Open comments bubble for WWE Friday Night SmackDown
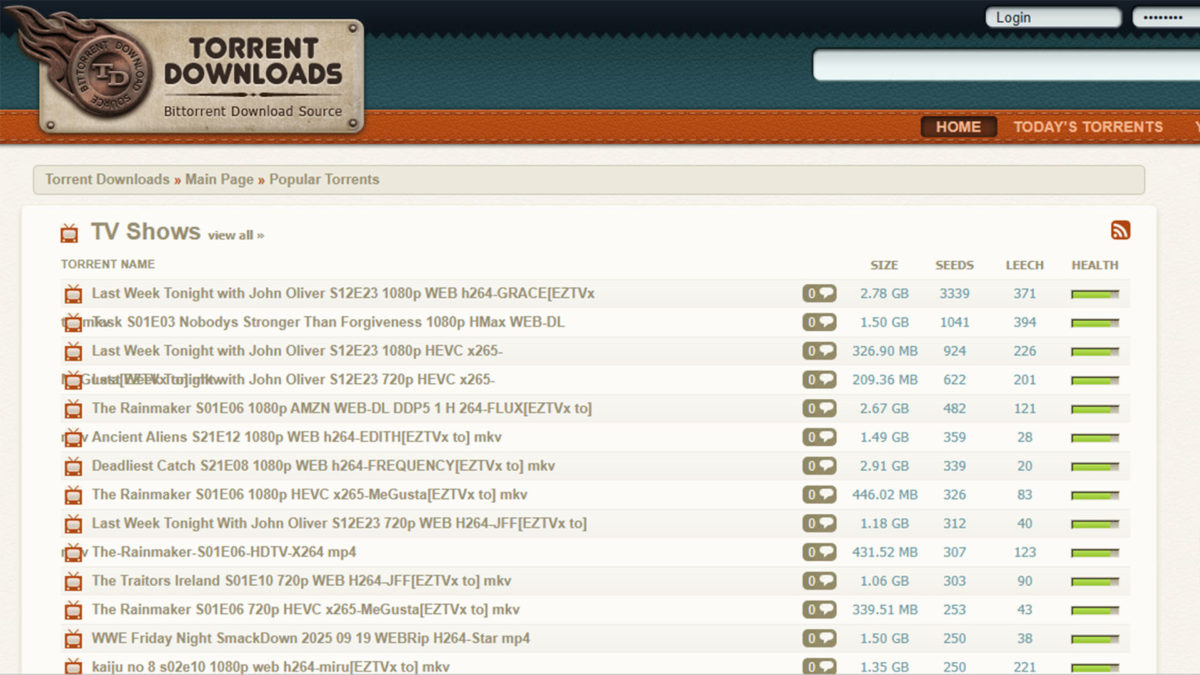Screen dimensions: 1200x675 [819, 638]
